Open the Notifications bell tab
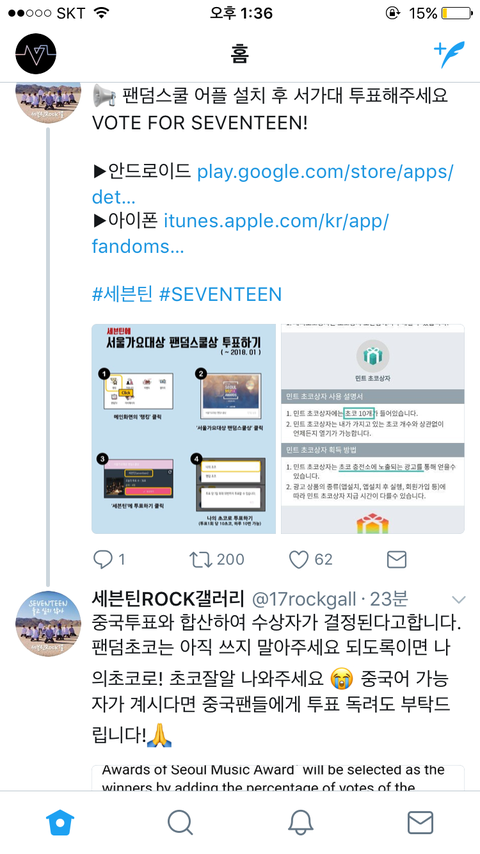480x854 pixels. (x=300, y=822)
